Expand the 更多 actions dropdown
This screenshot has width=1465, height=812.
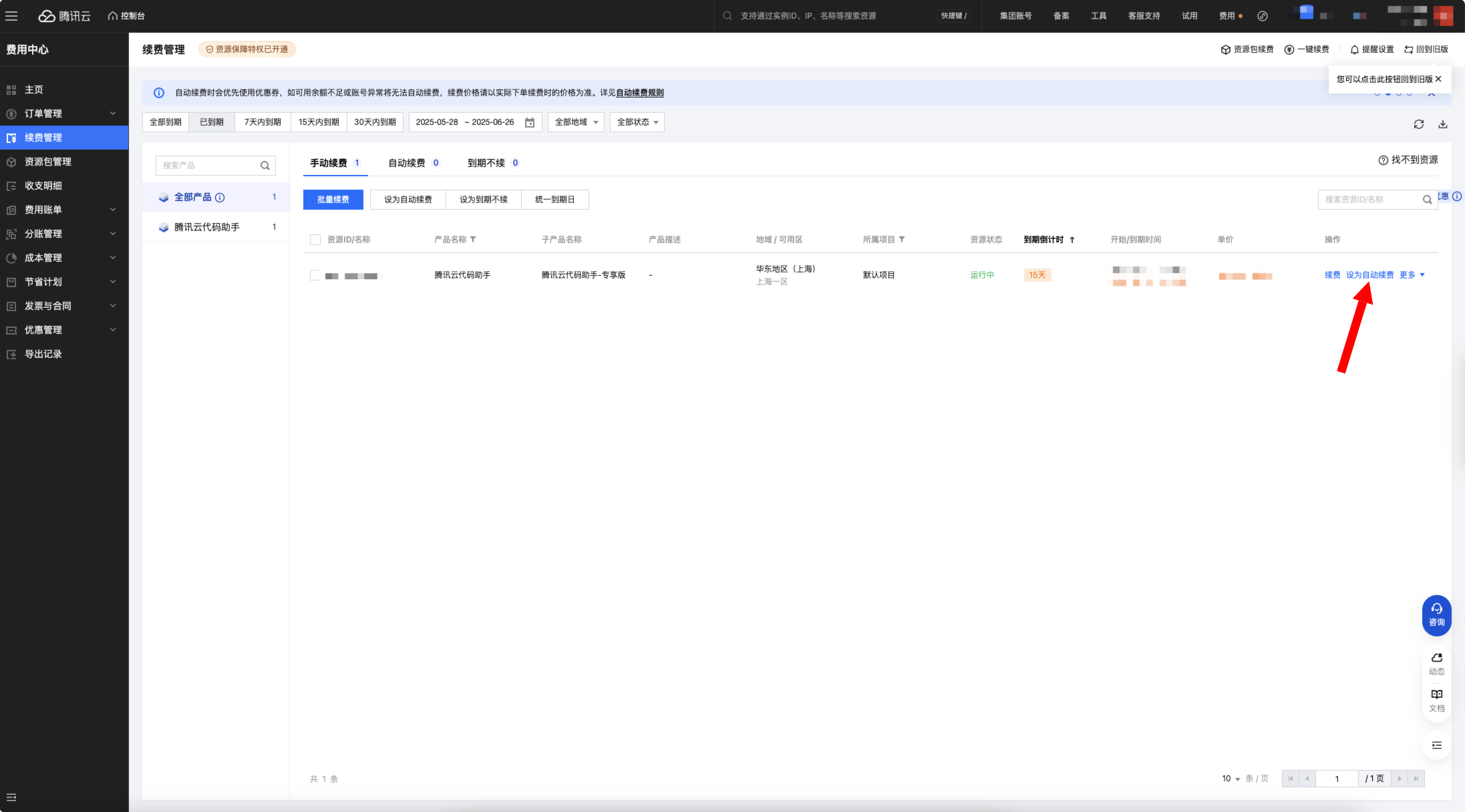click(1412, 275)
